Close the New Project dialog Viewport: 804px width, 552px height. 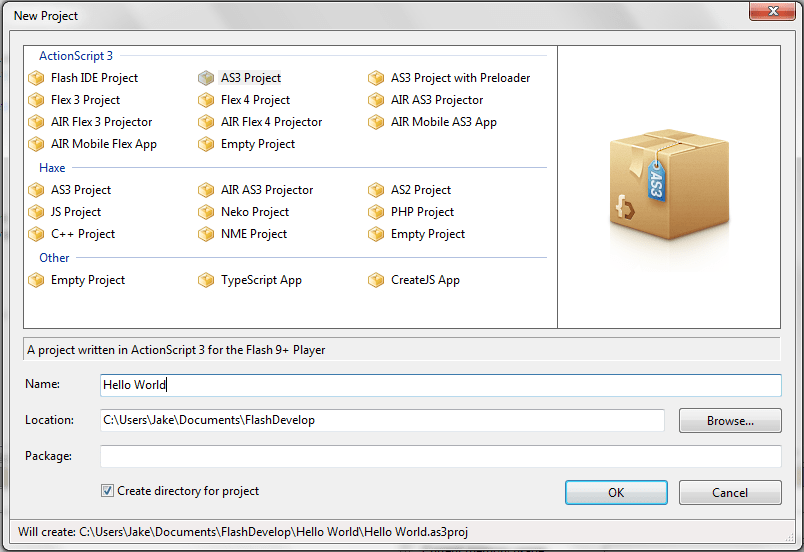(x=773, y=11)
